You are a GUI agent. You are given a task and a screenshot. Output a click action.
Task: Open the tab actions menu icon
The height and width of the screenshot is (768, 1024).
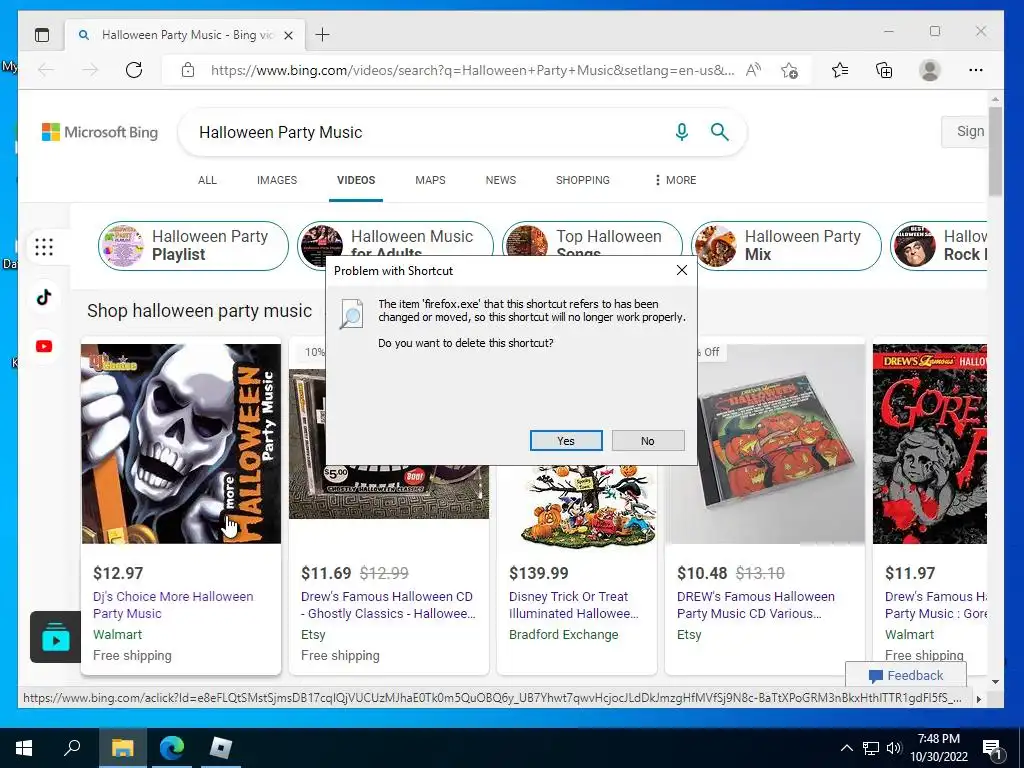[42, 35]
